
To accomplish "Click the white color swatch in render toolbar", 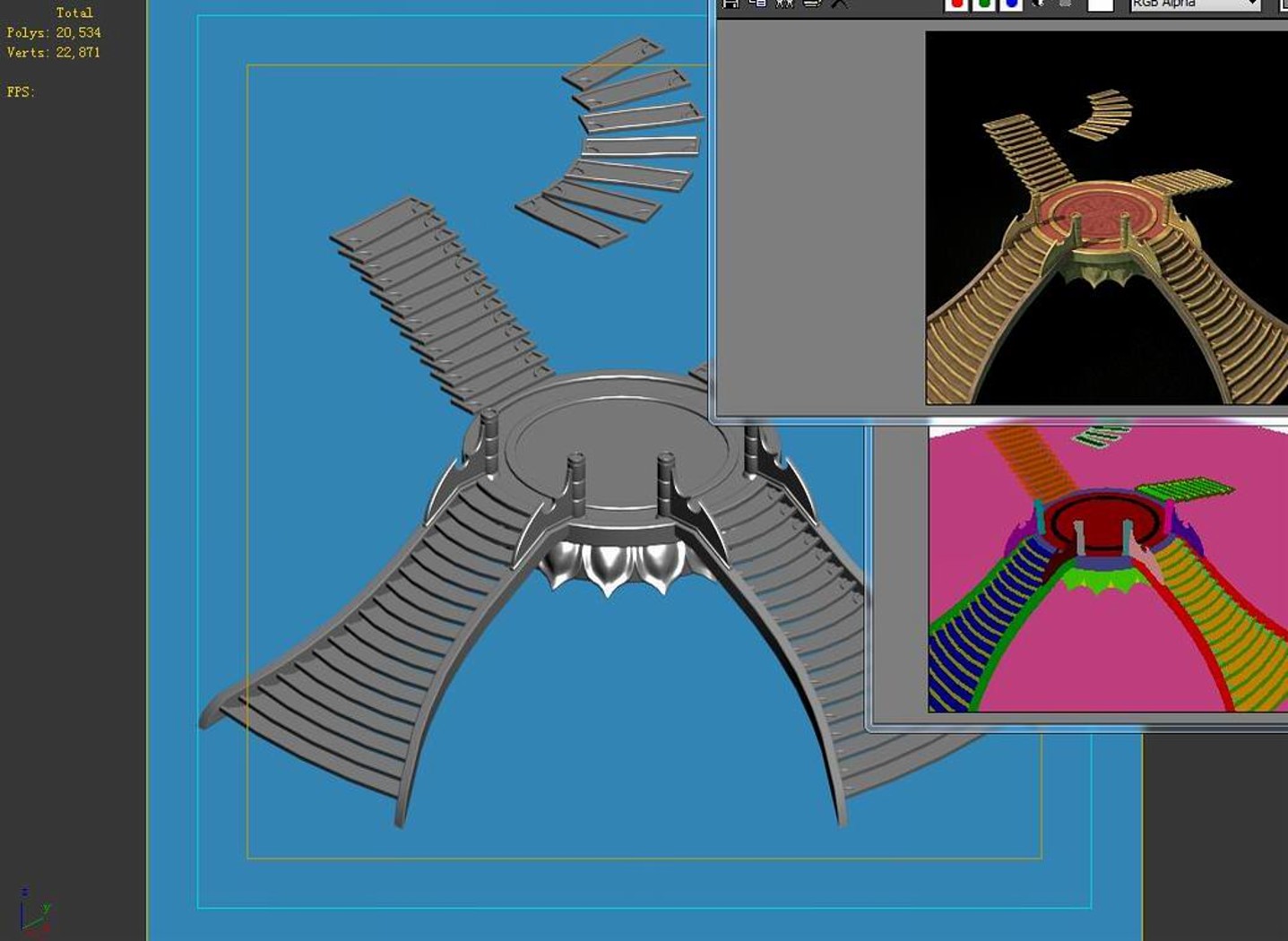I will click(1101, 4).
